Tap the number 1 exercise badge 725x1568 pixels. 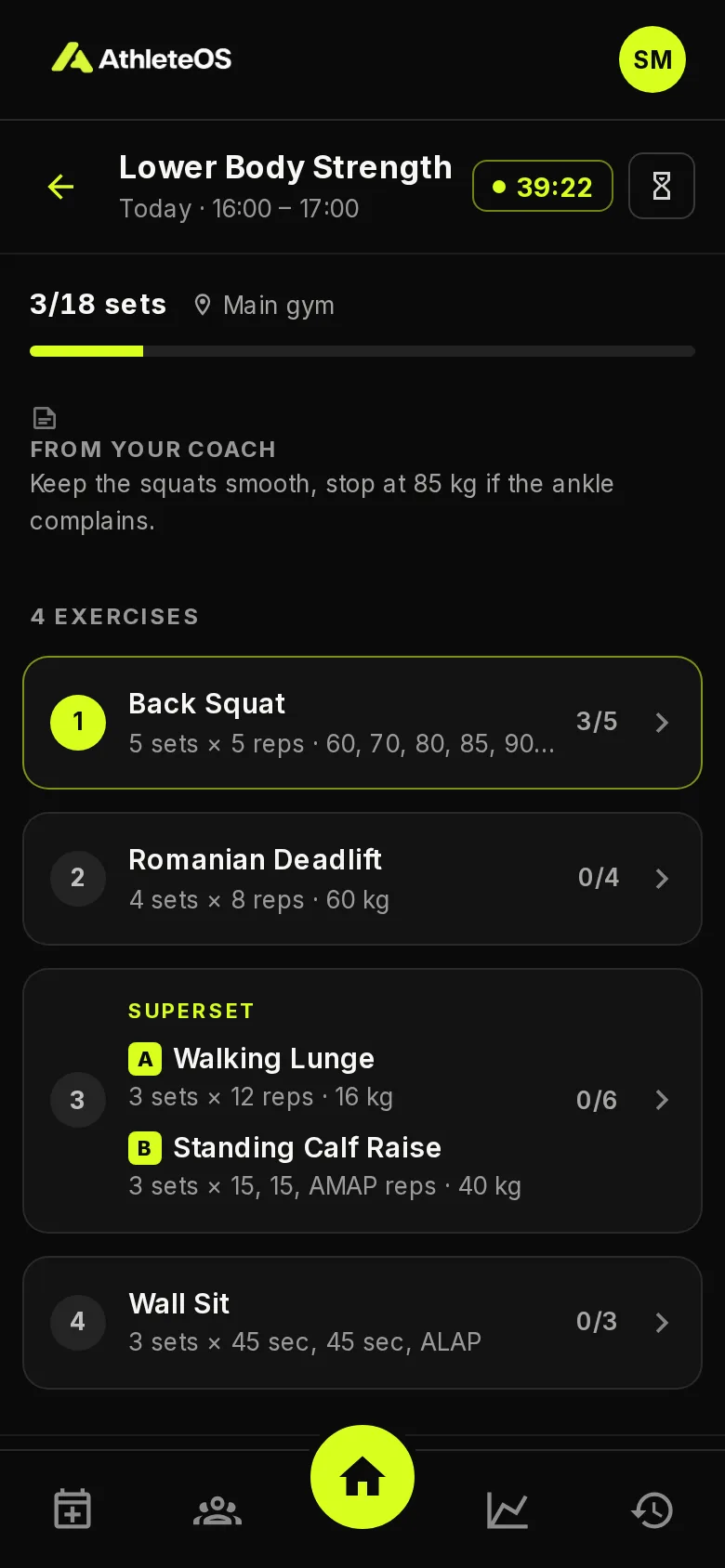pos(78,722)
